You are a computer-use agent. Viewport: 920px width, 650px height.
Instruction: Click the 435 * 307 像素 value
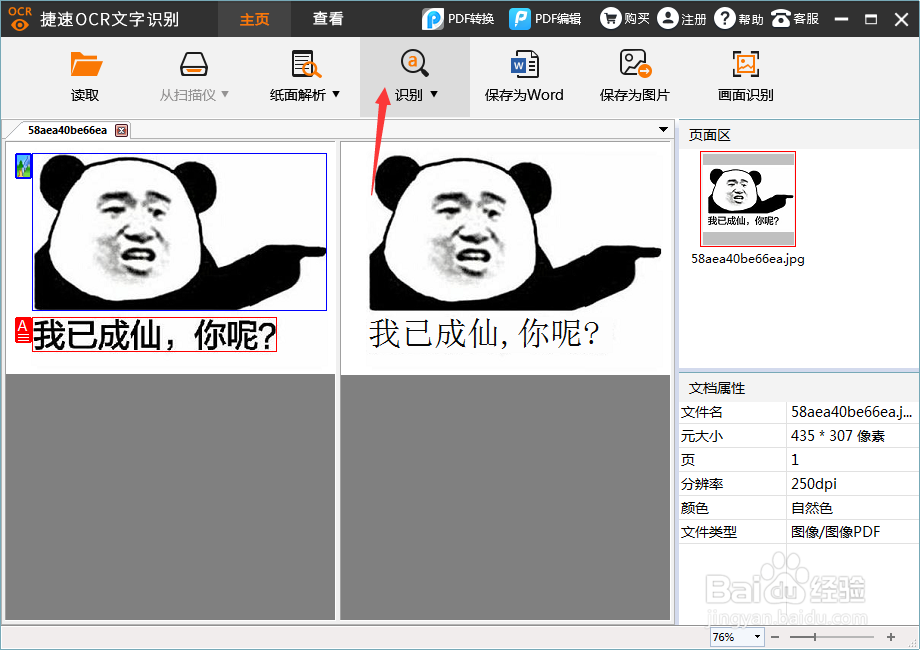click(x=837, y=436)
